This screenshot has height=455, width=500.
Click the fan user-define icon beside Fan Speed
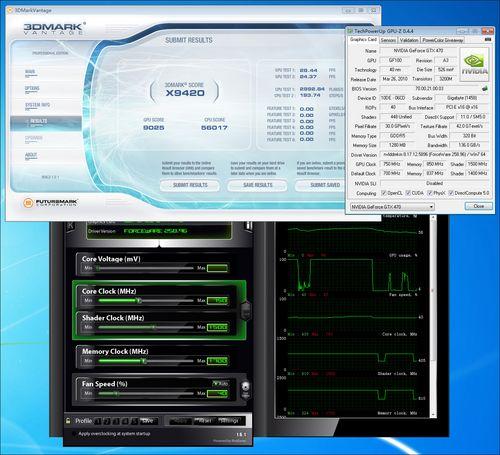tap(246, 390)
